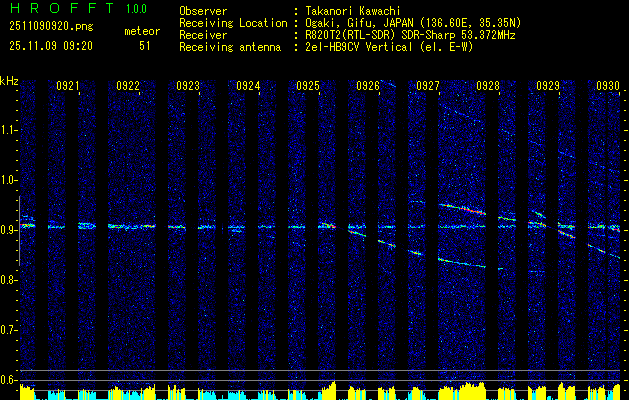Image resolution: width=629 pixels, height=400 pixels.
Task: Click the Receiver field label
Action: [x=203, y=35]
